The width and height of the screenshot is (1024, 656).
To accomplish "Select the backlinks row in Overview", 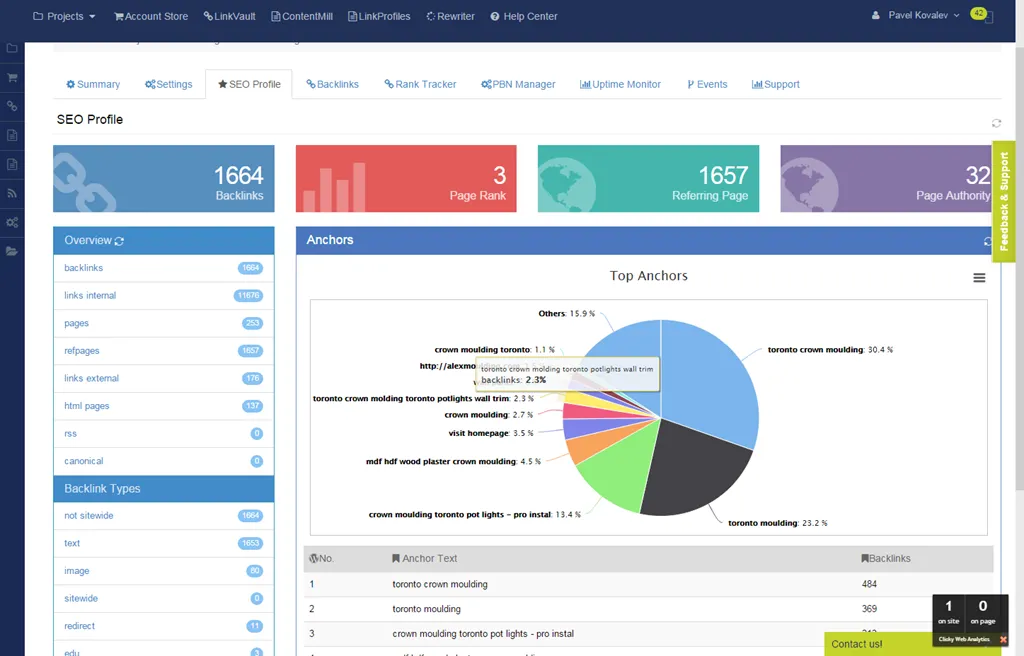I will pyautogui.click(x=164, y=268).
